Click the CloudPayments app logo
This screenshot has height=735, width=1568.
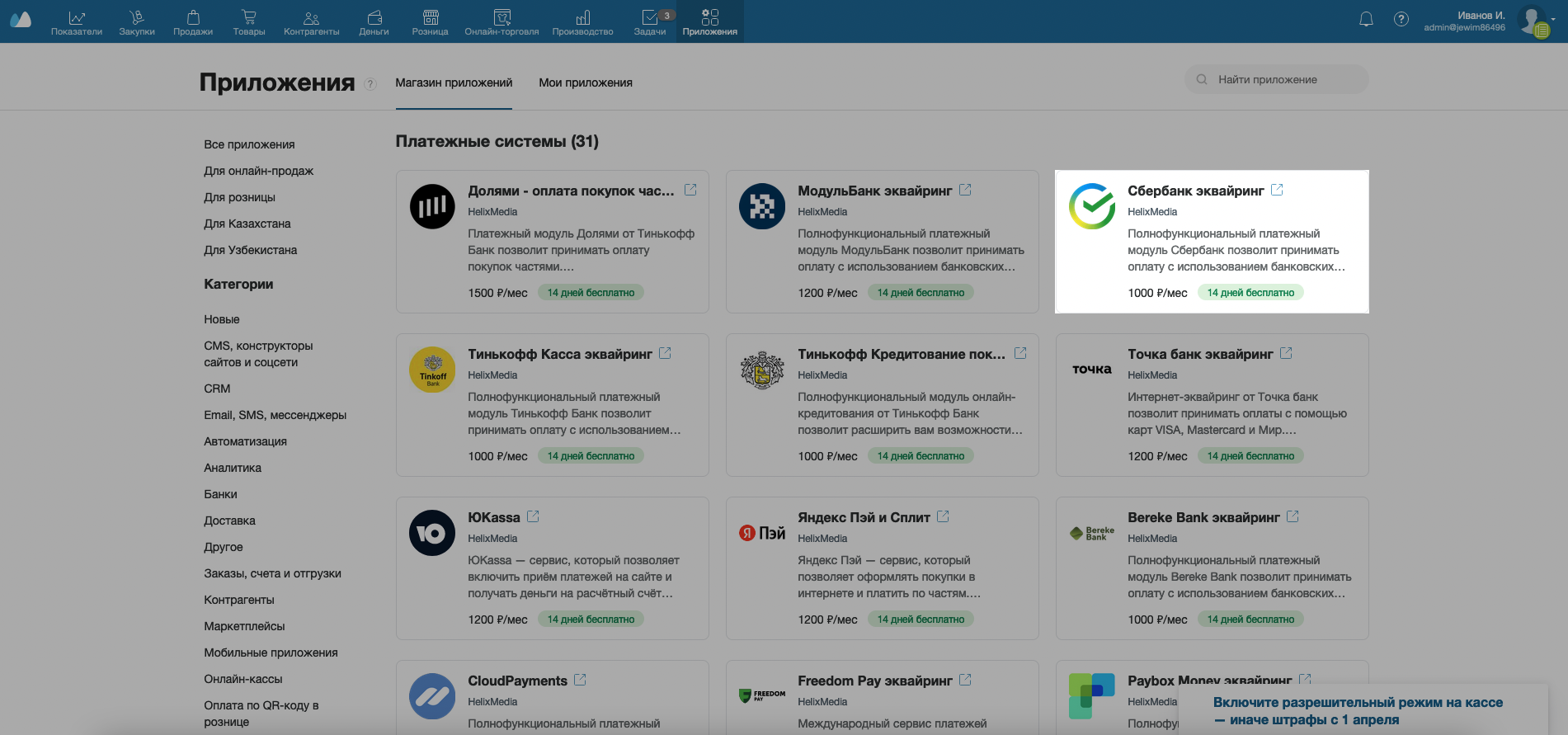[432, 696]
